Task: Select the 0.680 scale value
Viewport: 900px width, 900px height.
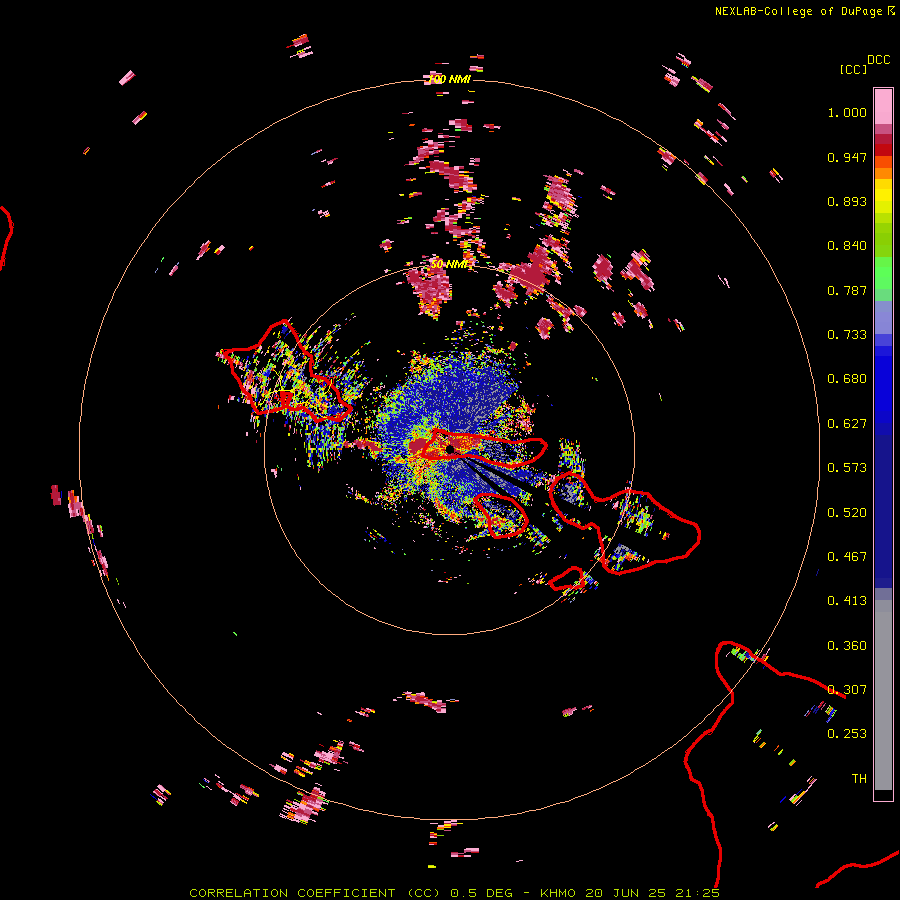Action: click(x=847, y=379)
